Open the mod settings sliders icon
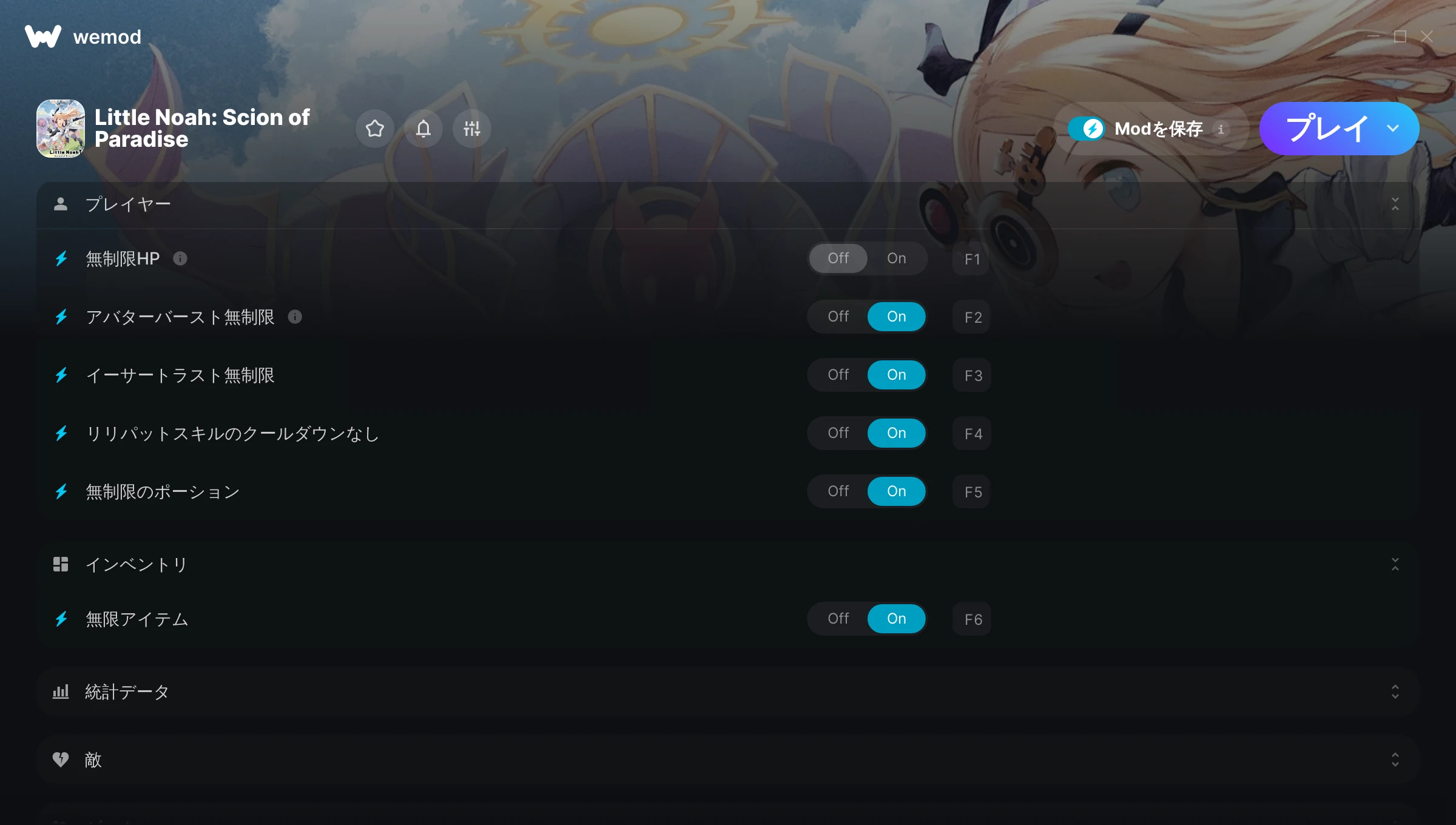1456x825 pixels. (472, 129)
